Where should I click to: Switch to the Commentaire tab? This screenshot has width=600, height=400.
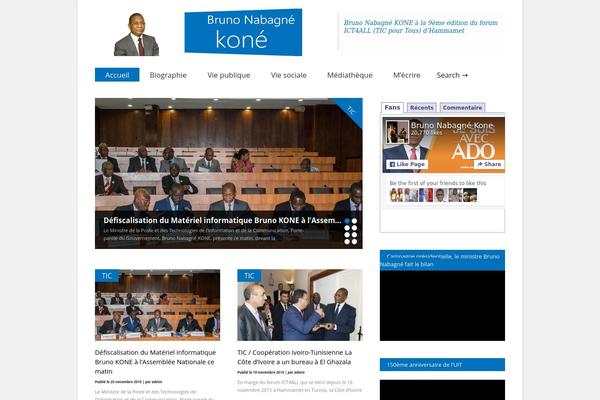462,108
